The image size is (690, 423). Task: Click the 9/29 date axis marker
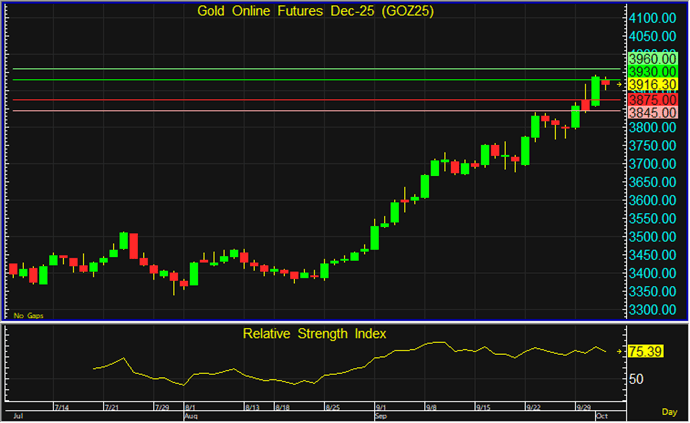click(586, 408)
